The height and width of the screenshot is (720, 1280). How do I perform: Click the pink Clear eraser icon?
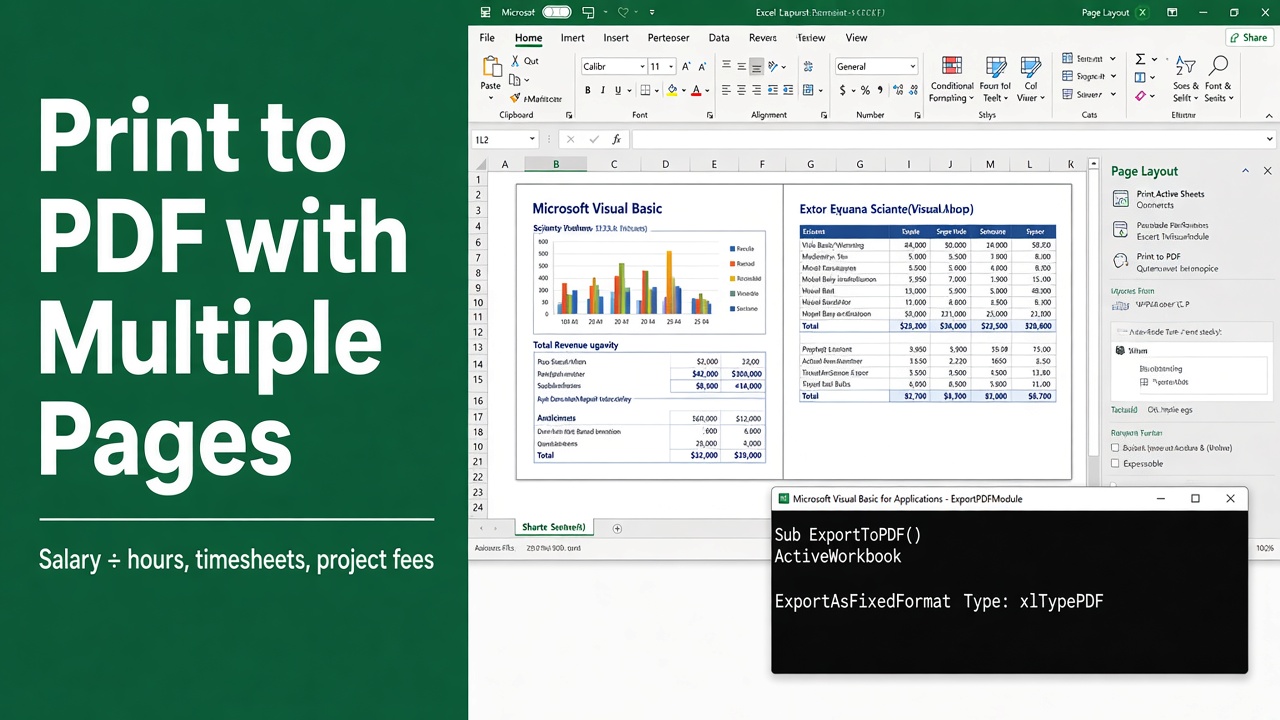click(x=1140, y=96)
